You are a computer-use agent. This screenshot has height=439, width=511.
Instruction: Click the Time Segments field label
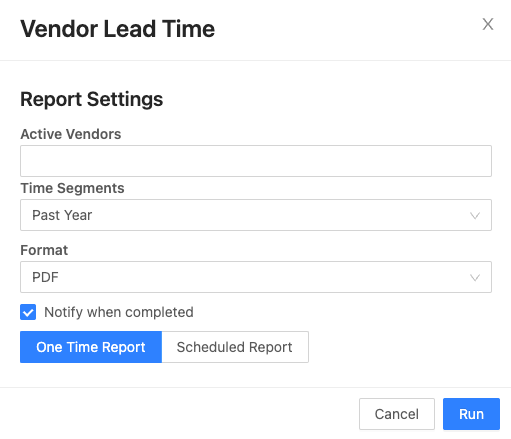pyautogui.click(x=72, y=188)
